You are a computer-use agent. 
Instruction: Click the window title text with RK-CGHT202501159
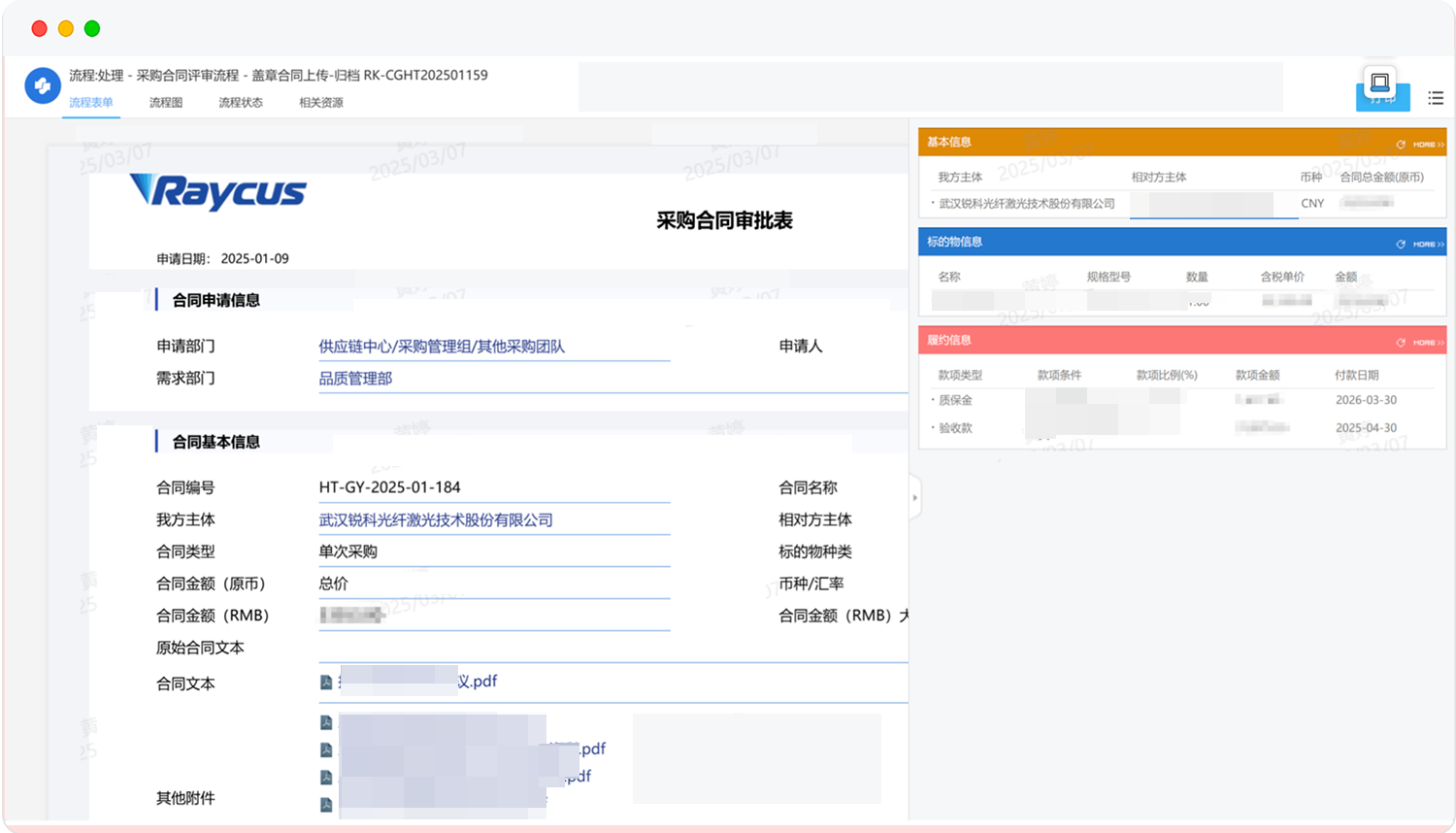(278, 76)
